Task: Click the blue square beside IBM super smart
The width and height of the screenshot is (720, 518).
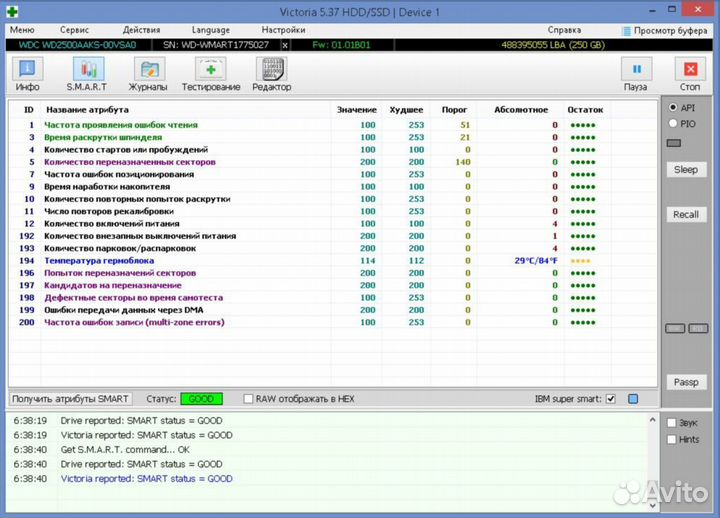Action: pos(632,399)
